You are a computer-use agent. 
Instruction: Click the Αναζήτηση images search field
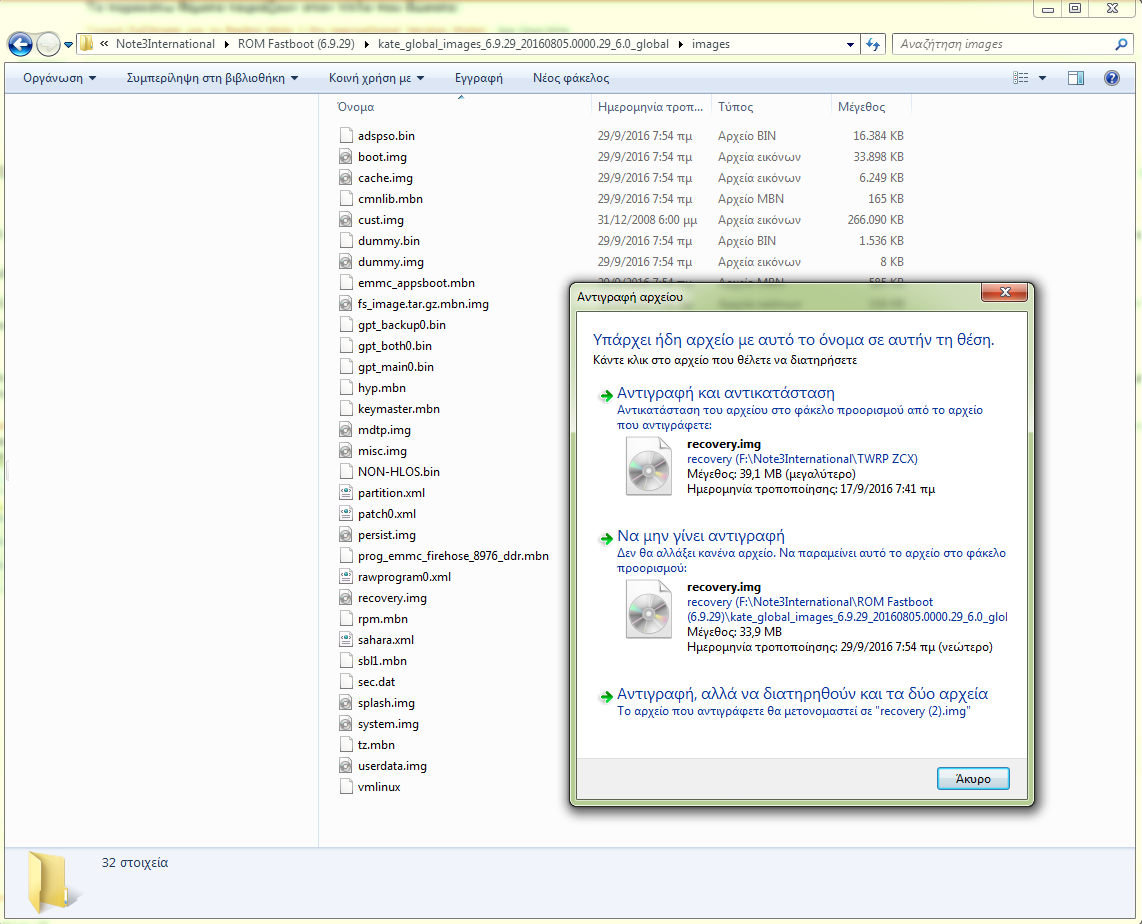pos(1000,44)
